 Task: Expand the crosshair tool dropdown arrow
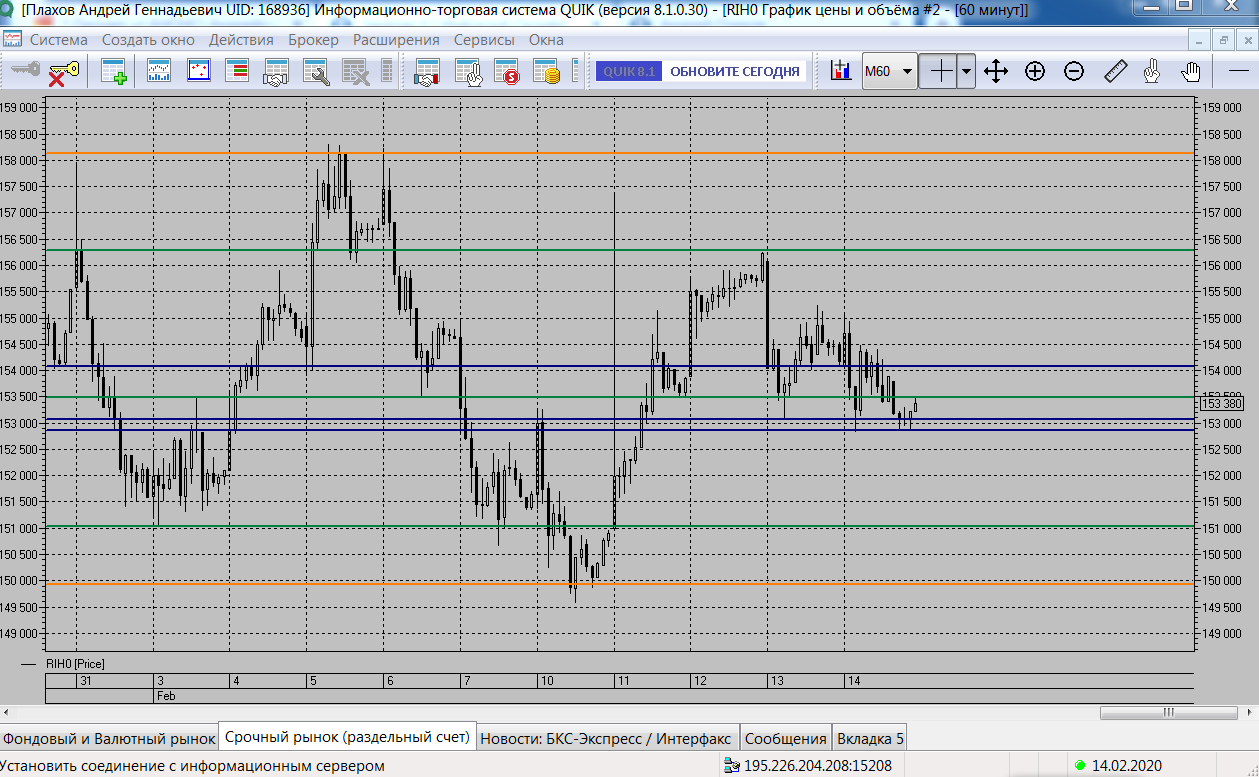pyautogui.click(x=966, y=72)
